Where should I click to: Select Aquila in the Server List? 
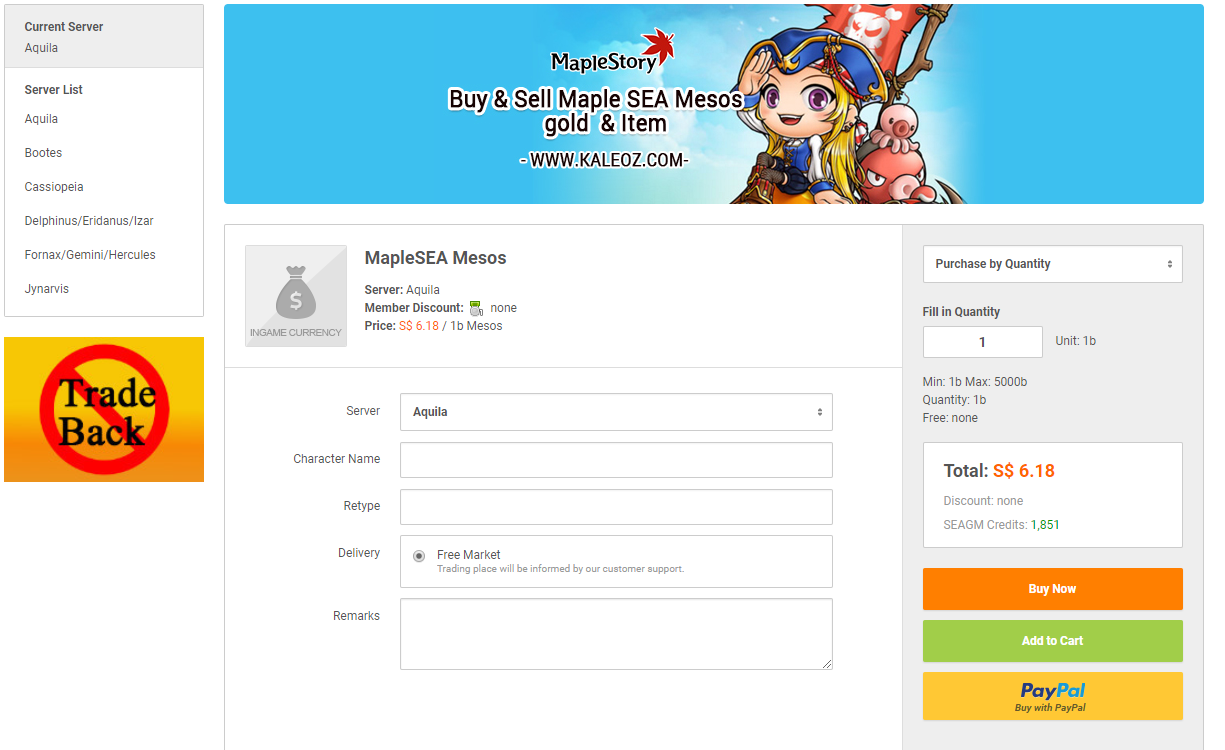(x=42, y=119)
